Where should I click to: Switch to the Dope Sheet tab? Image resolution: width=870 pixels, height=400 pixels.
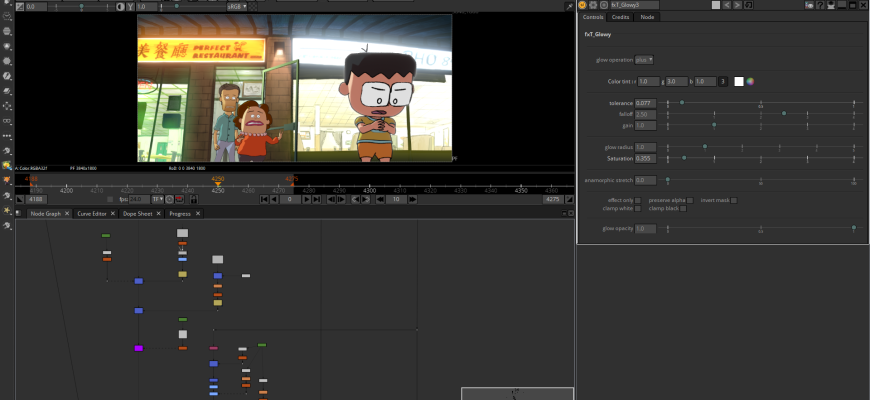(x=138, y=214)
